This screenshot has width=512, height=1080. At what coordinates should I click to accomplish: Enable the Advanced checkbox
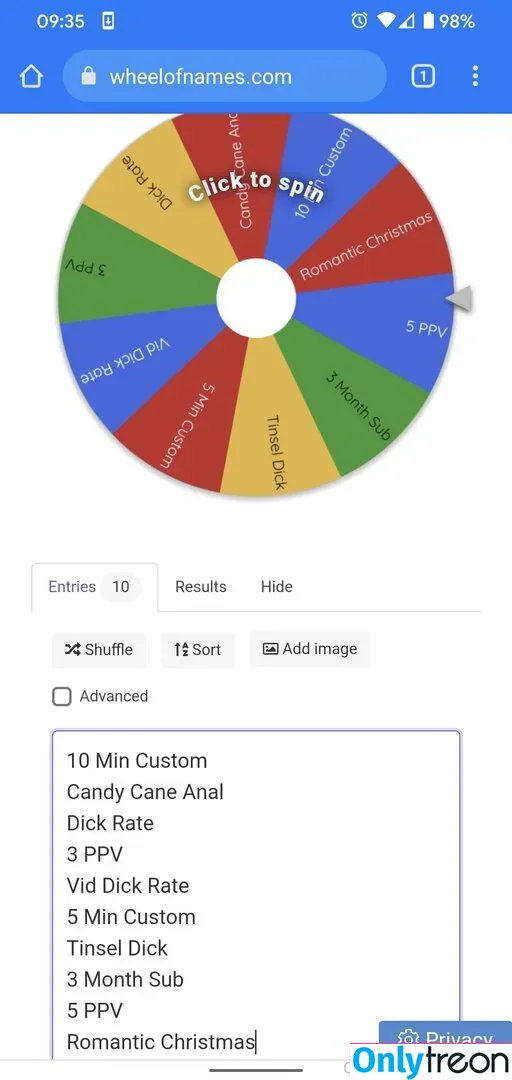pyautogui.click(x=62, y=696)
